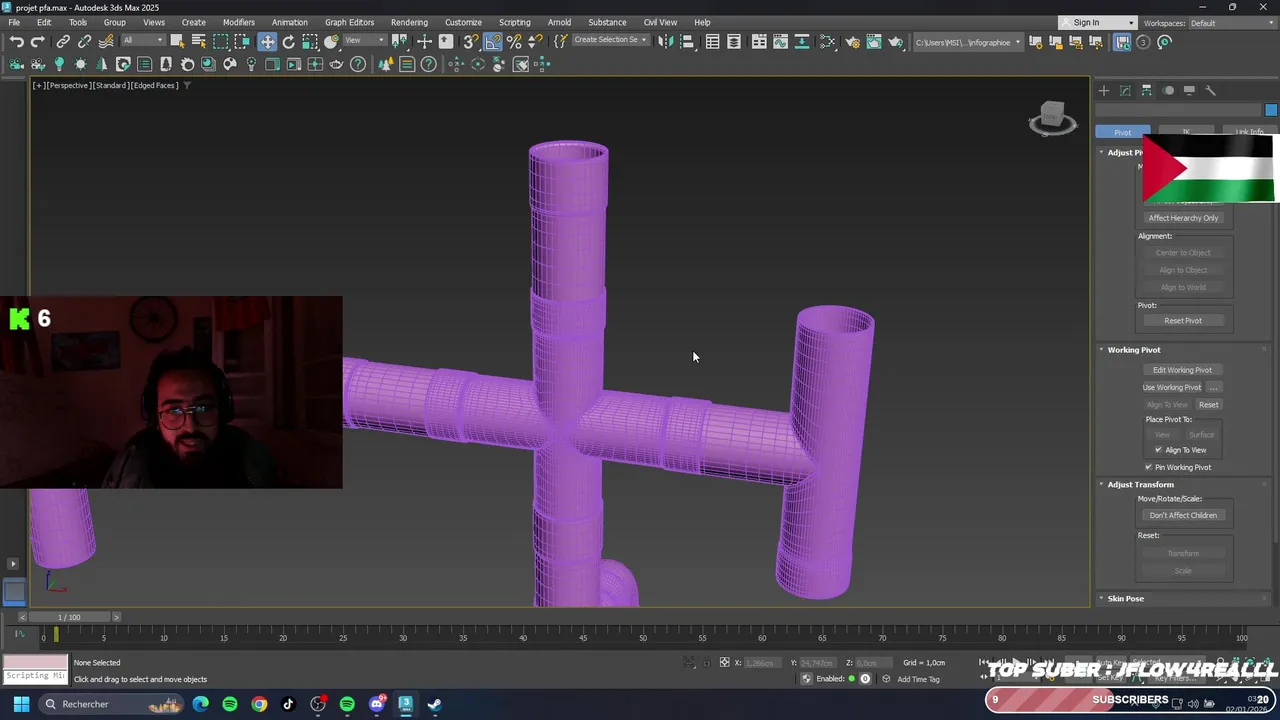Choose the Select Object tool
1280x720 pixels.
pos(177,42)
